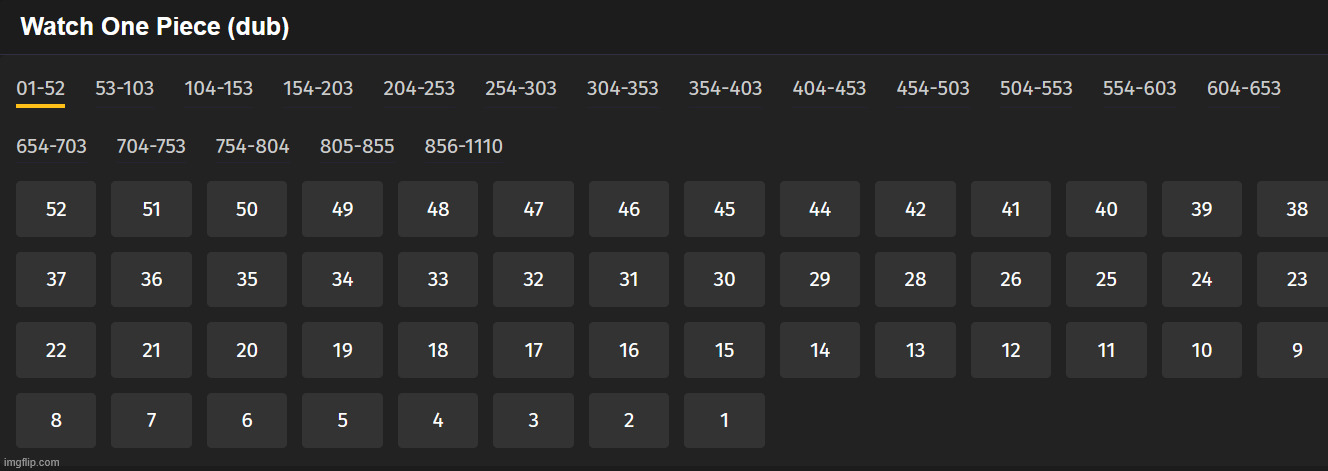This screenshot has height=471, width=1328.
Task: Open episode 12
Action: coord(1010,350)
